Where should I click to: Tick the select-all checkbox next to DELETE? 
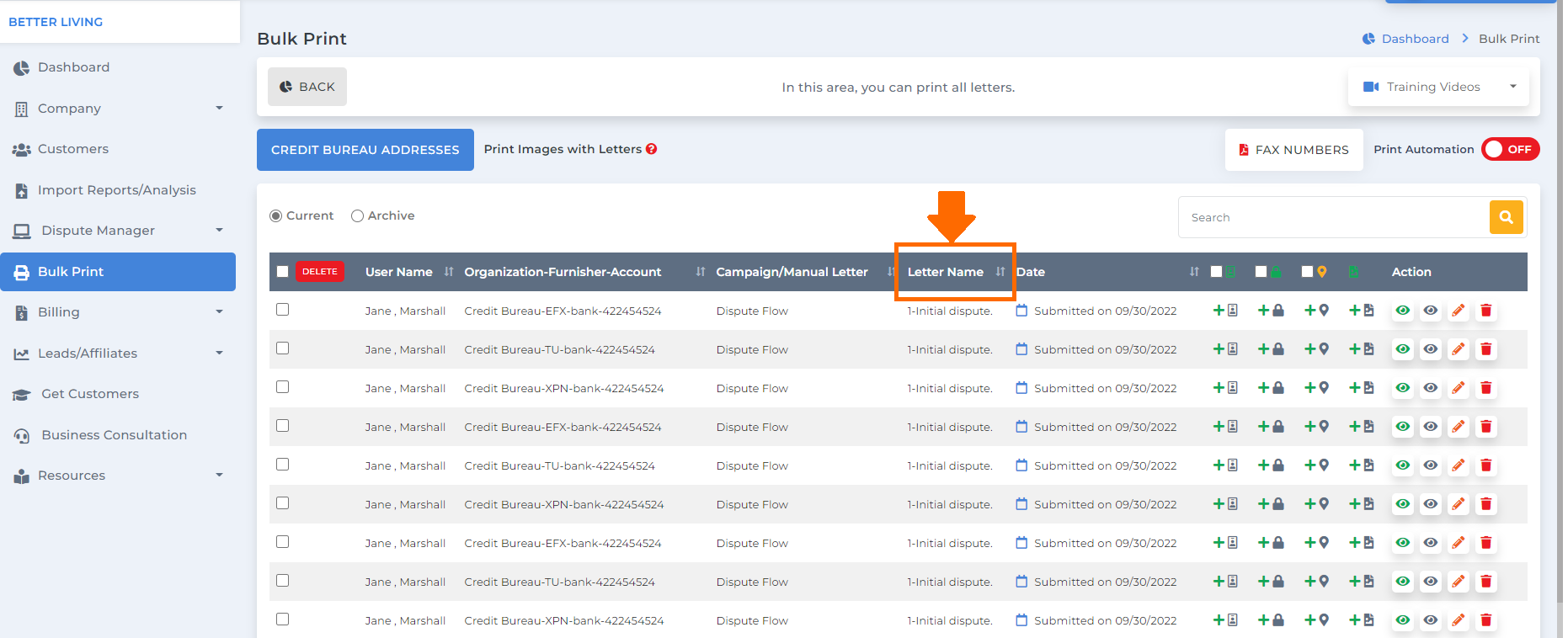point(283,272)
